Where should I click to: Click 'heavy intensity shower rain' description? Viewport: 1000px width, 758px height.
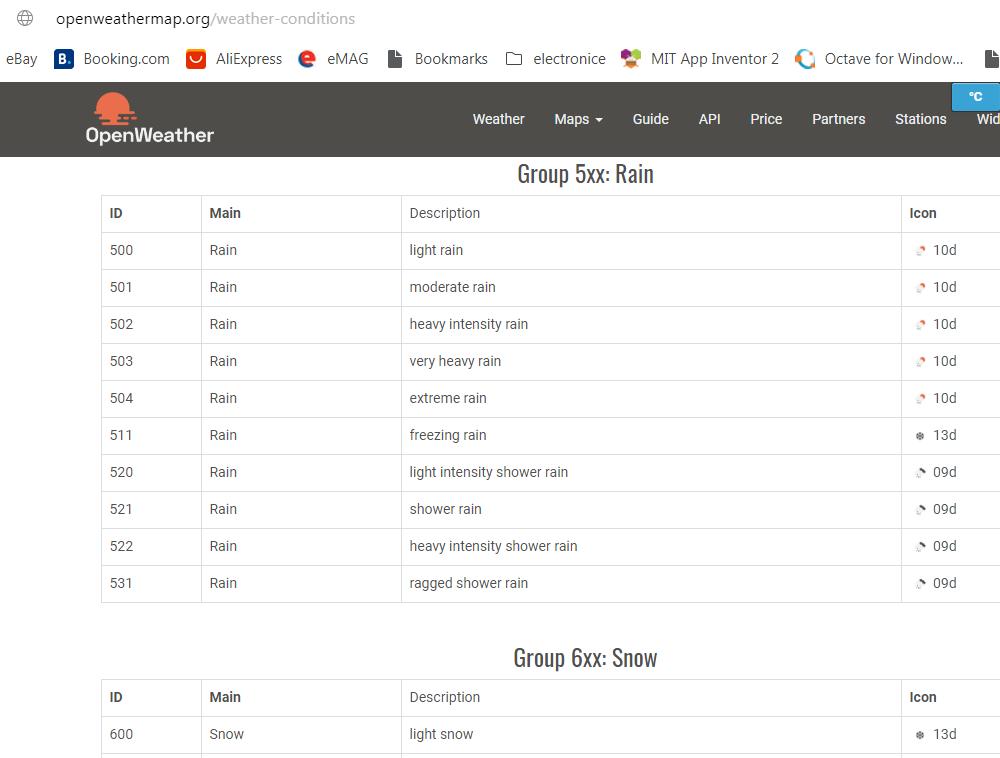click(x=493, y=546)
